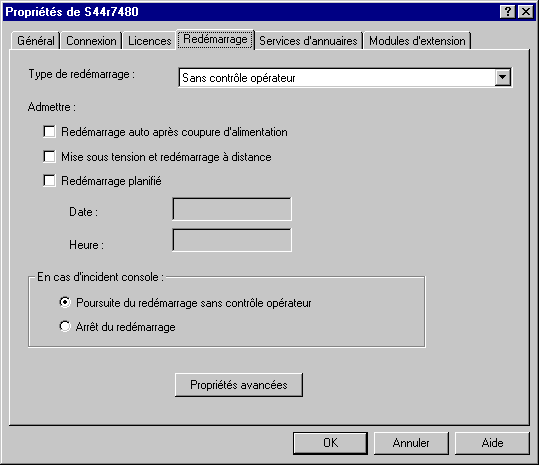Open Propriétés avancées

239,385
